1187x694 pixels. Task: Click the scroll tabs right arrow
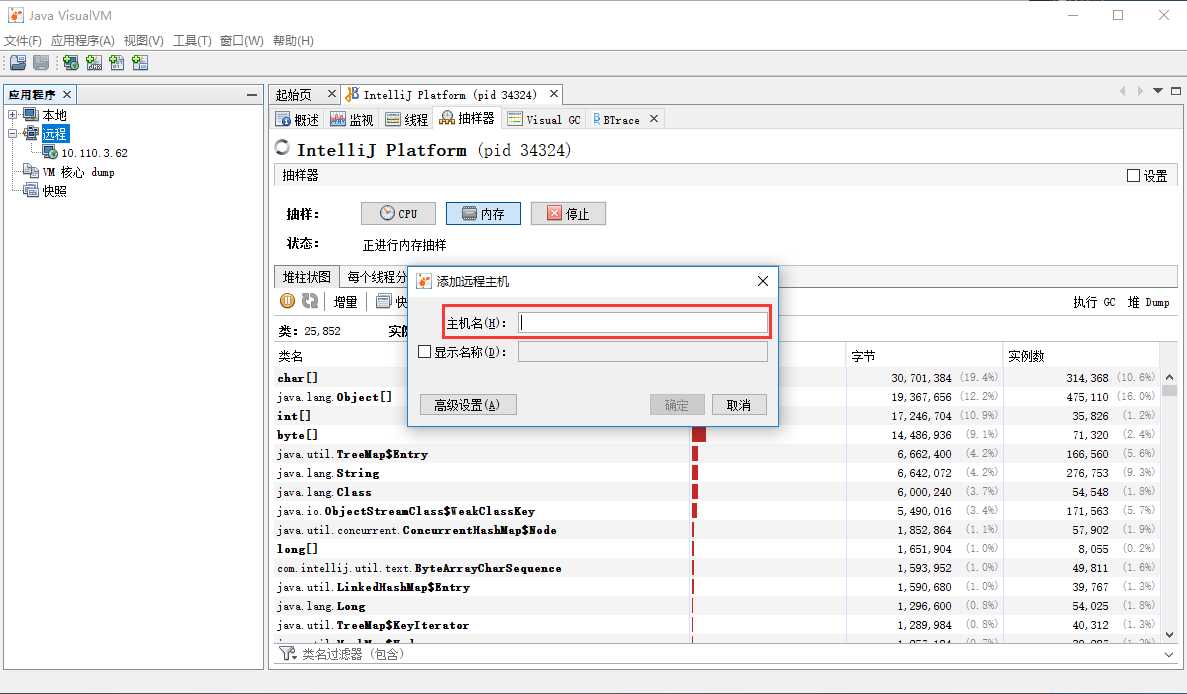[x=1140, y=91]
